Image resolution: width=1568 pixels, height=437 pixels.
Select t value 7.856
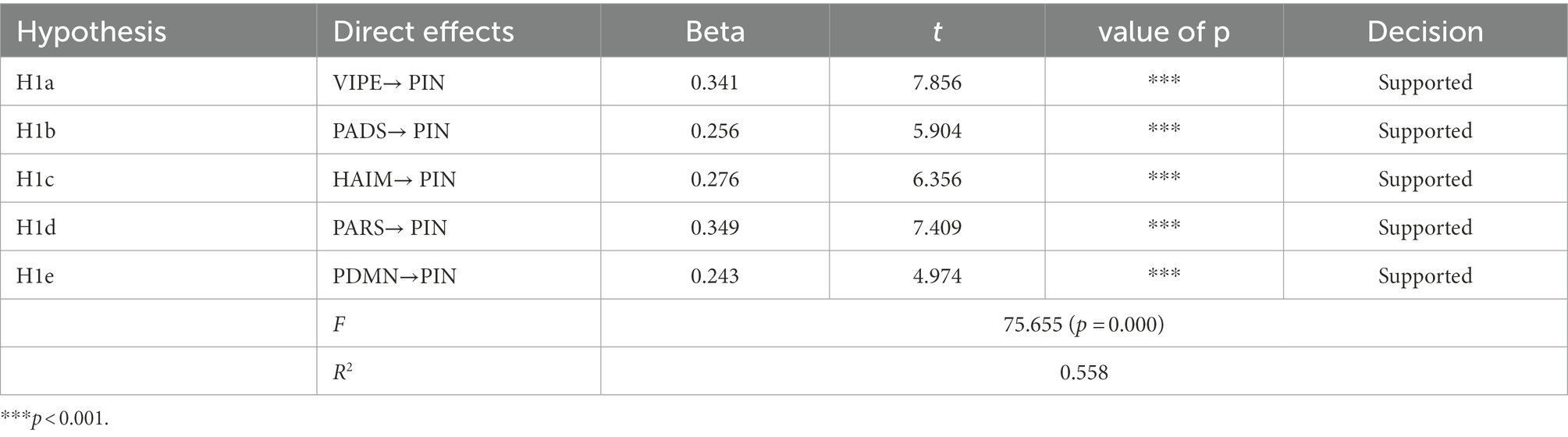coord(937,82)
